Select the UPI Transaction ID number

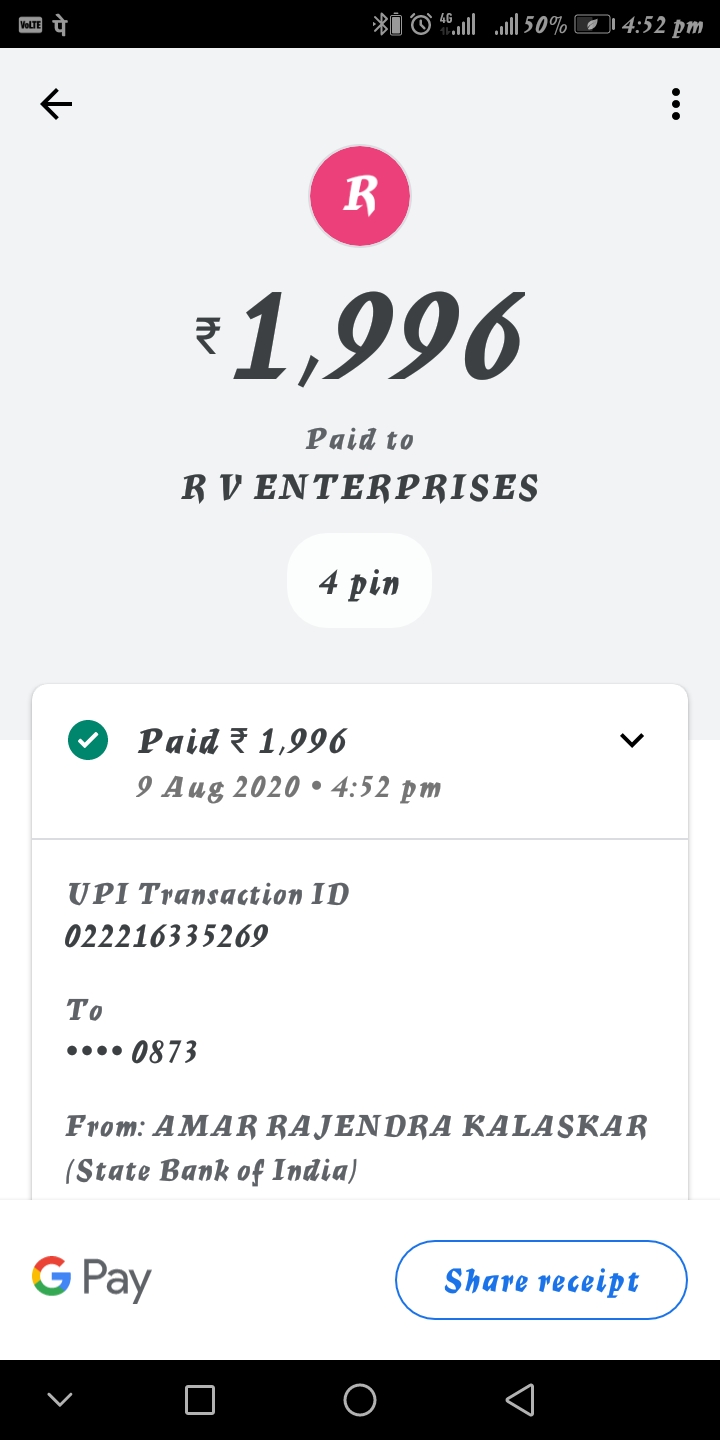tap(167, 936)
